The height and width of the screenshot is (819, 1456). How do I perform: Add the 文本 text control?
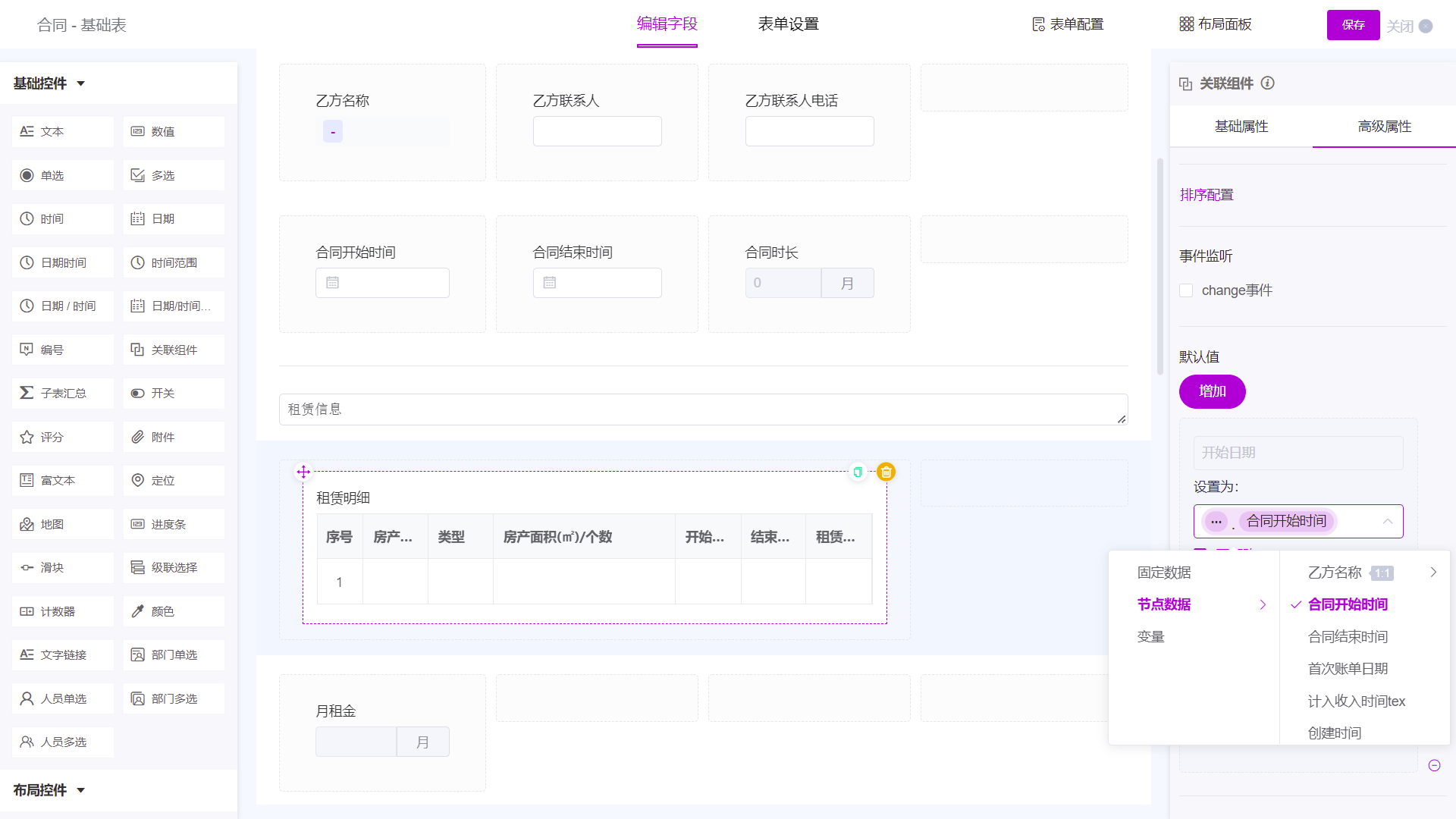pos(63,132)
